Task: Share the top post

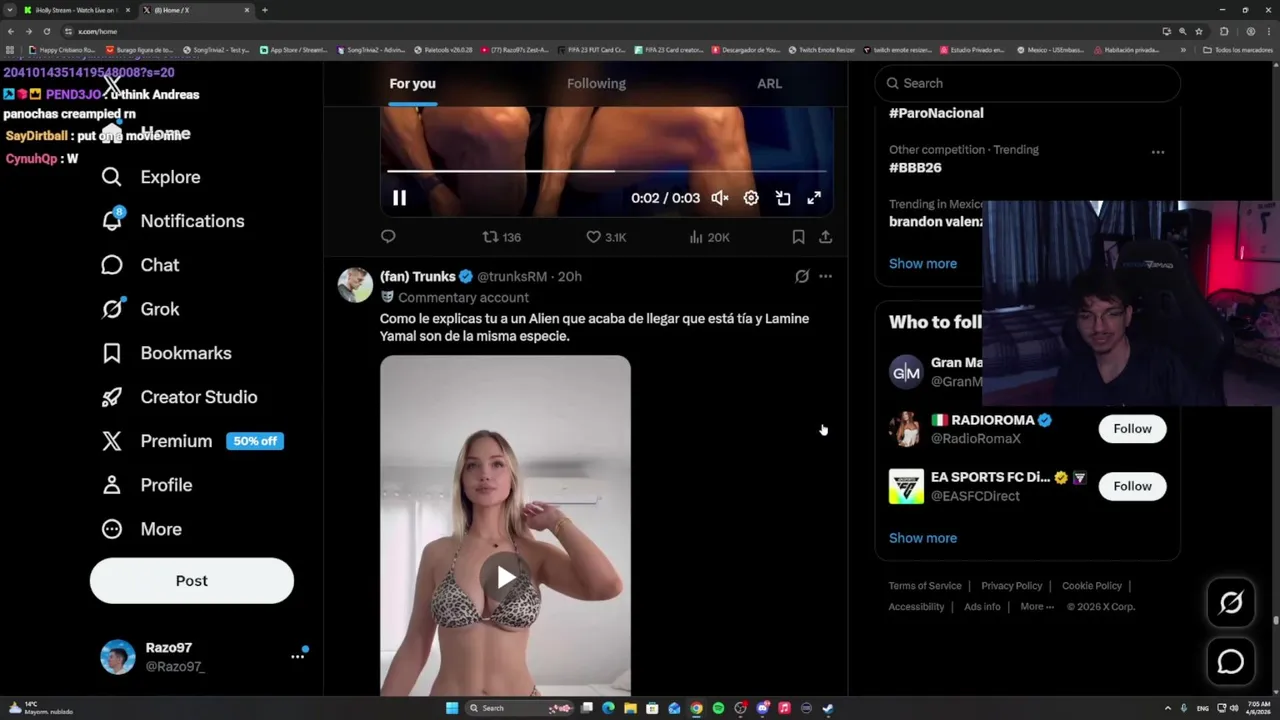Action: [x=825, y=237]
